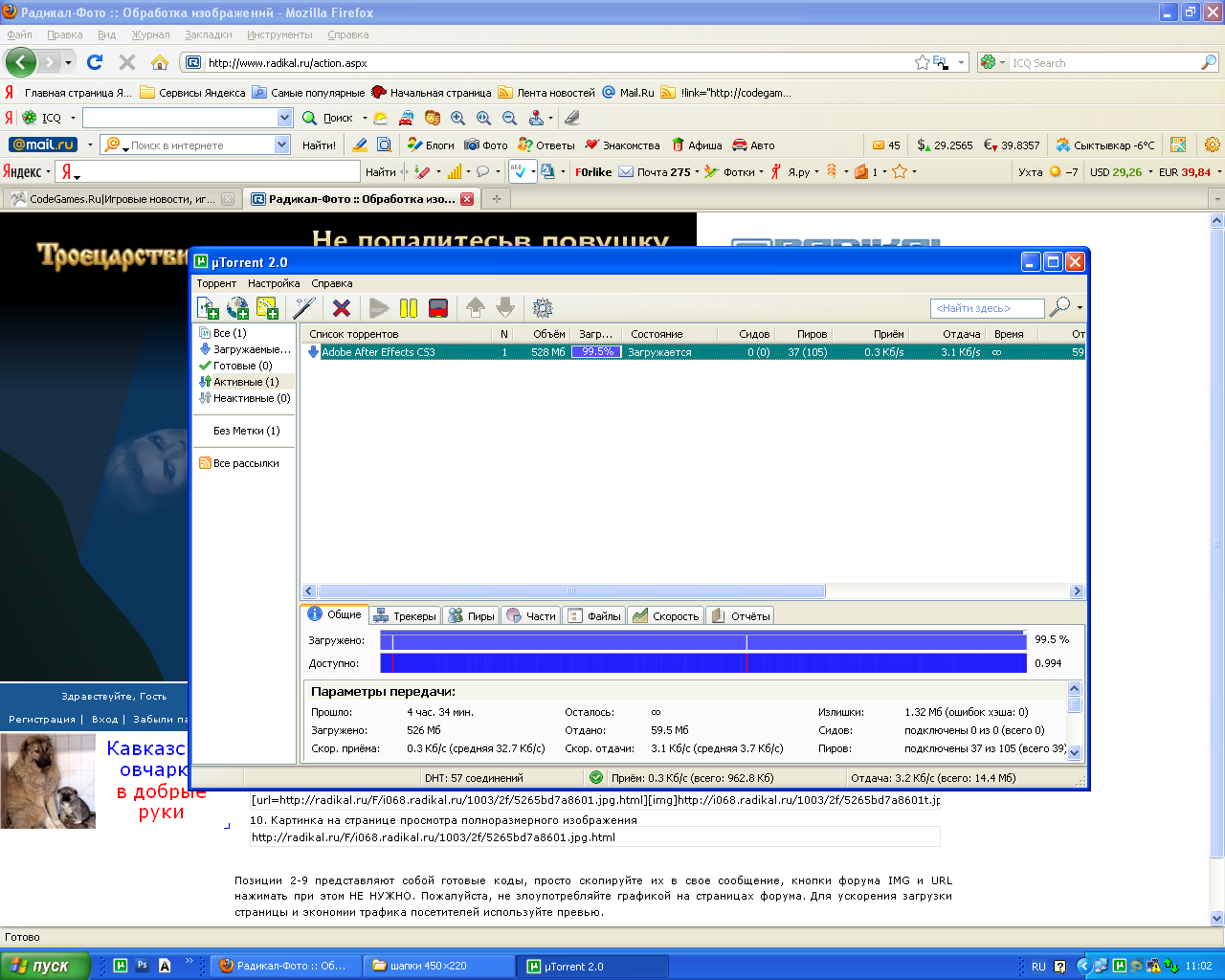This screenshot has width=1225, height=980.
Task: Open µTorrent Preferences gear icon
Action: click(x=543, y=308)
